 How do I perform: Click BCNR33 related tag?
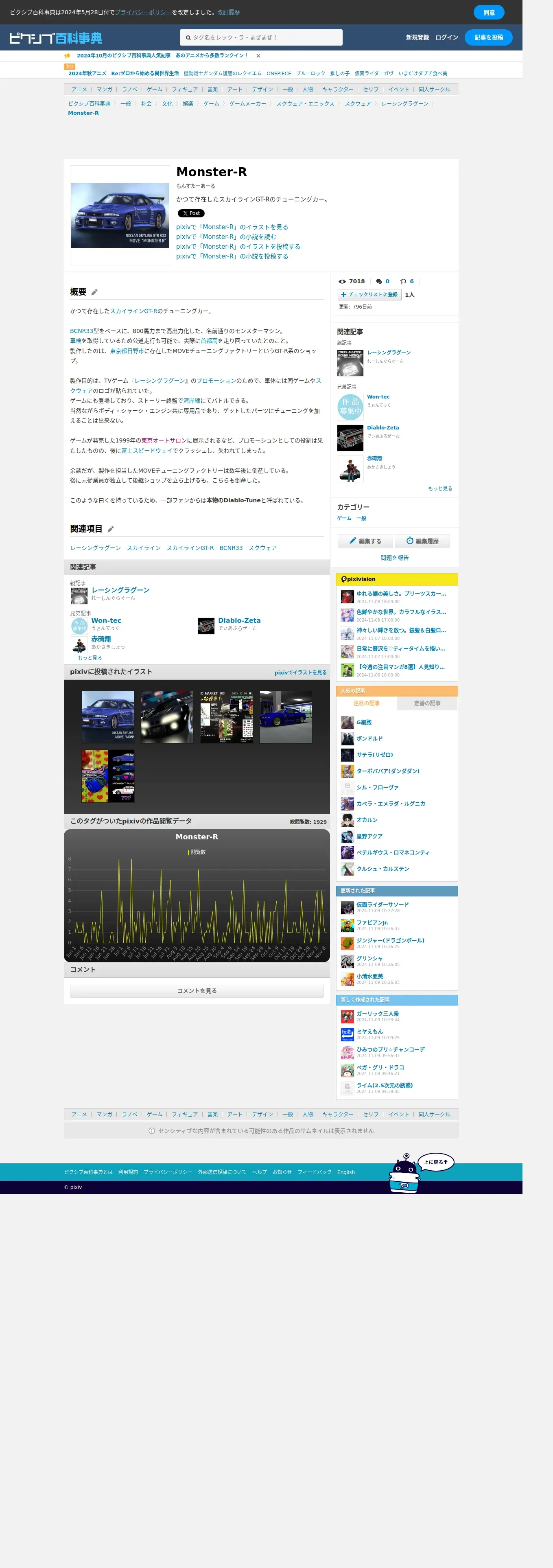click(231, 548)
